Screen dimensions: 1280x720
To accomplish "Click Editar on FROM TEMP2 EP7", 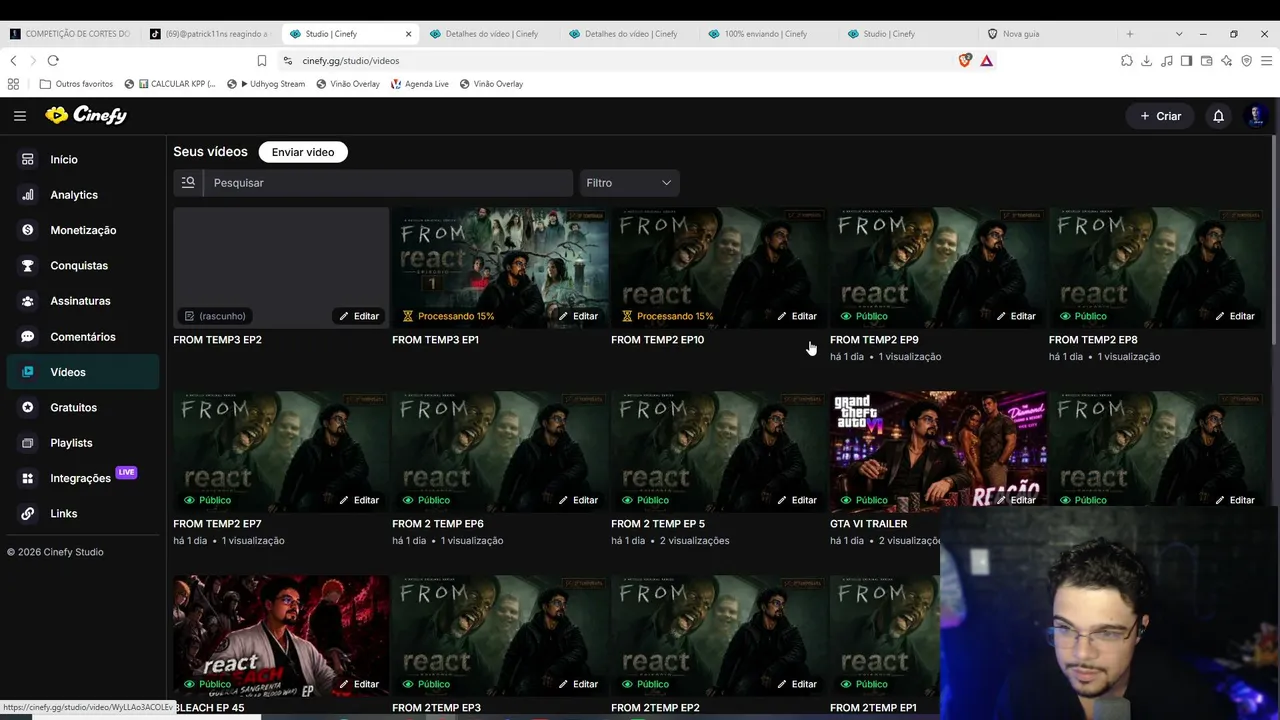I will [358, 500].
